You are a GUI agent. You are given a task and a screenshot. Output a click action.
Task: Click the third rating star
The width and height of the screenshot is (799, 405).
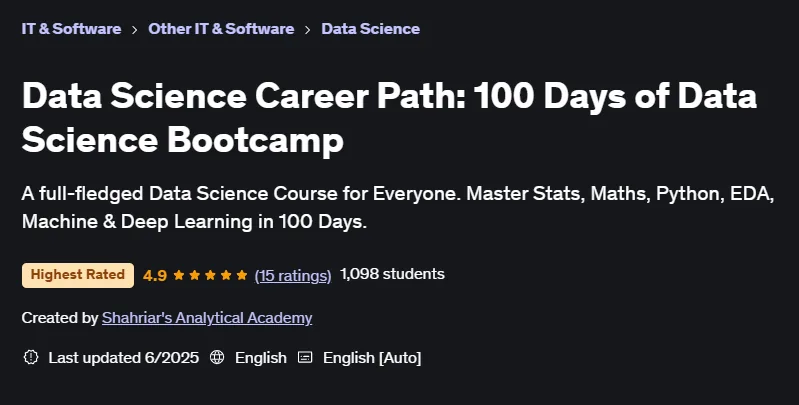[210, 276]
